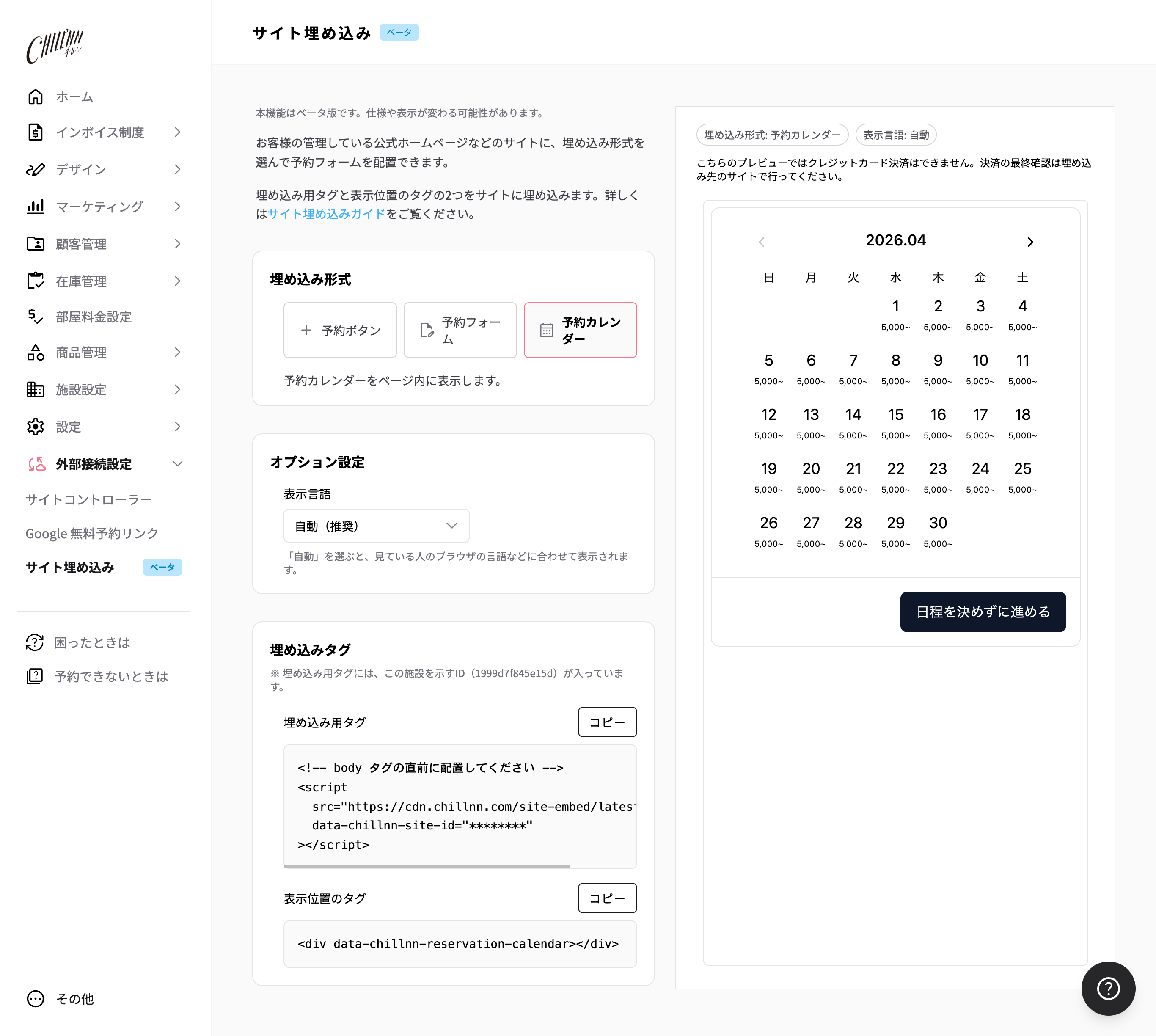Image resolution: width=1156 pixels, height=1036 pixels.
Task: Click the floating help question-mark button
Action: pyautogui.click(x=1108, y=989)
